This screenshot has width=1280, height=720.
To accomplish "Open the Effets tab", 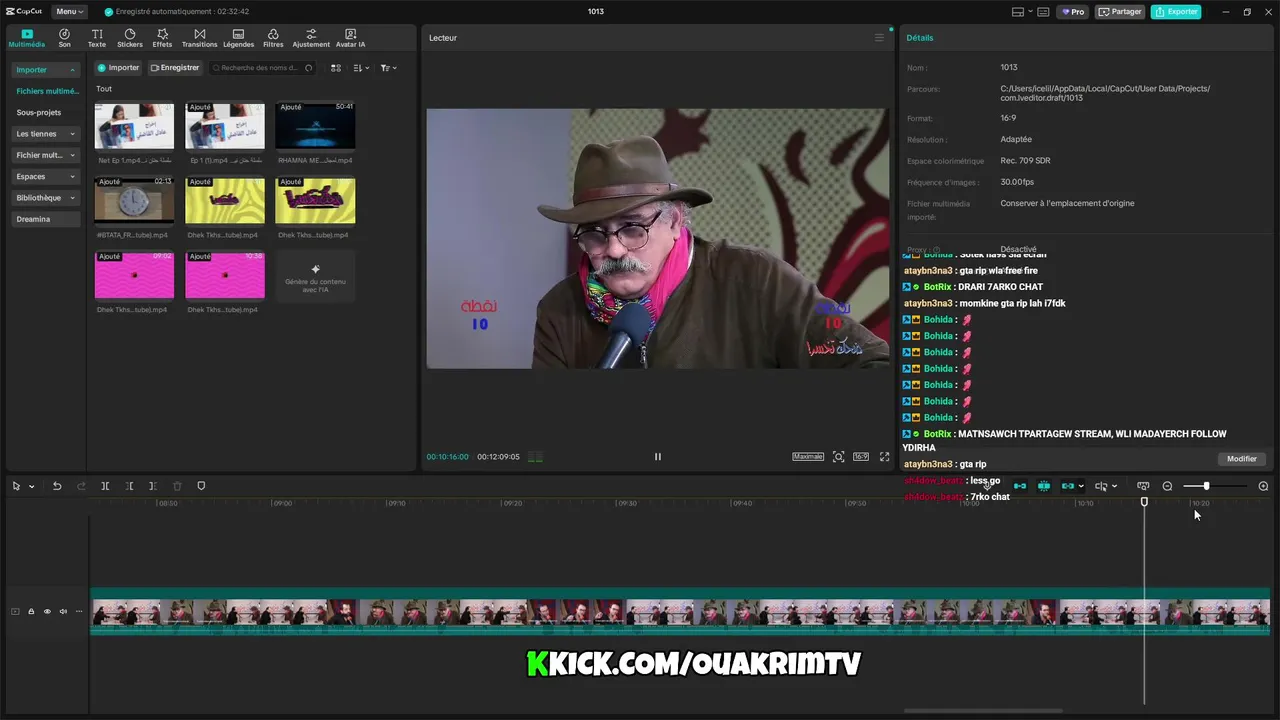I will (162, 38).
